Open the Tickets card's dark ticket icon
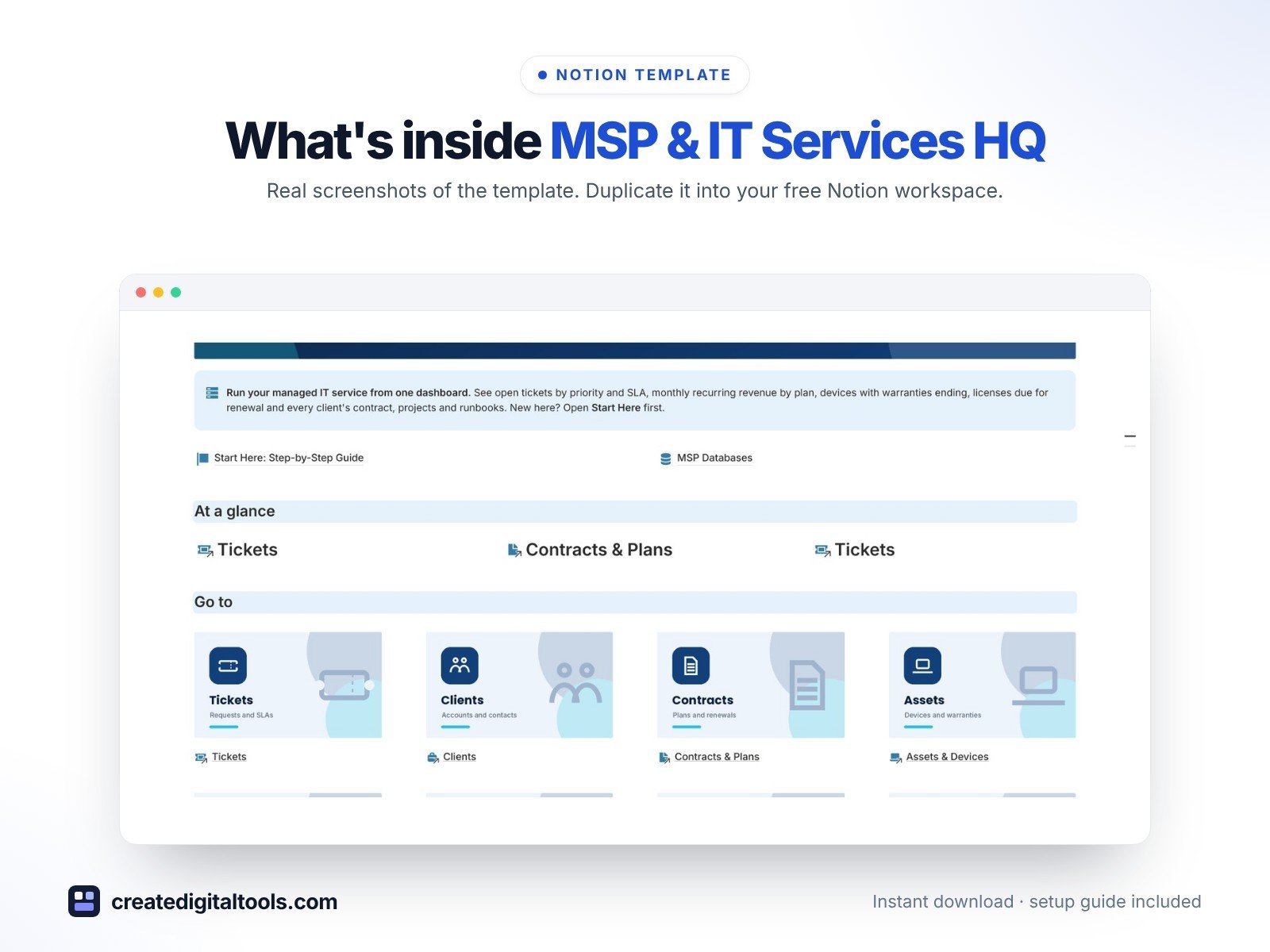The width and height of the screenshot is (1270, 952). pyautogui.click(x=228, y=666)
